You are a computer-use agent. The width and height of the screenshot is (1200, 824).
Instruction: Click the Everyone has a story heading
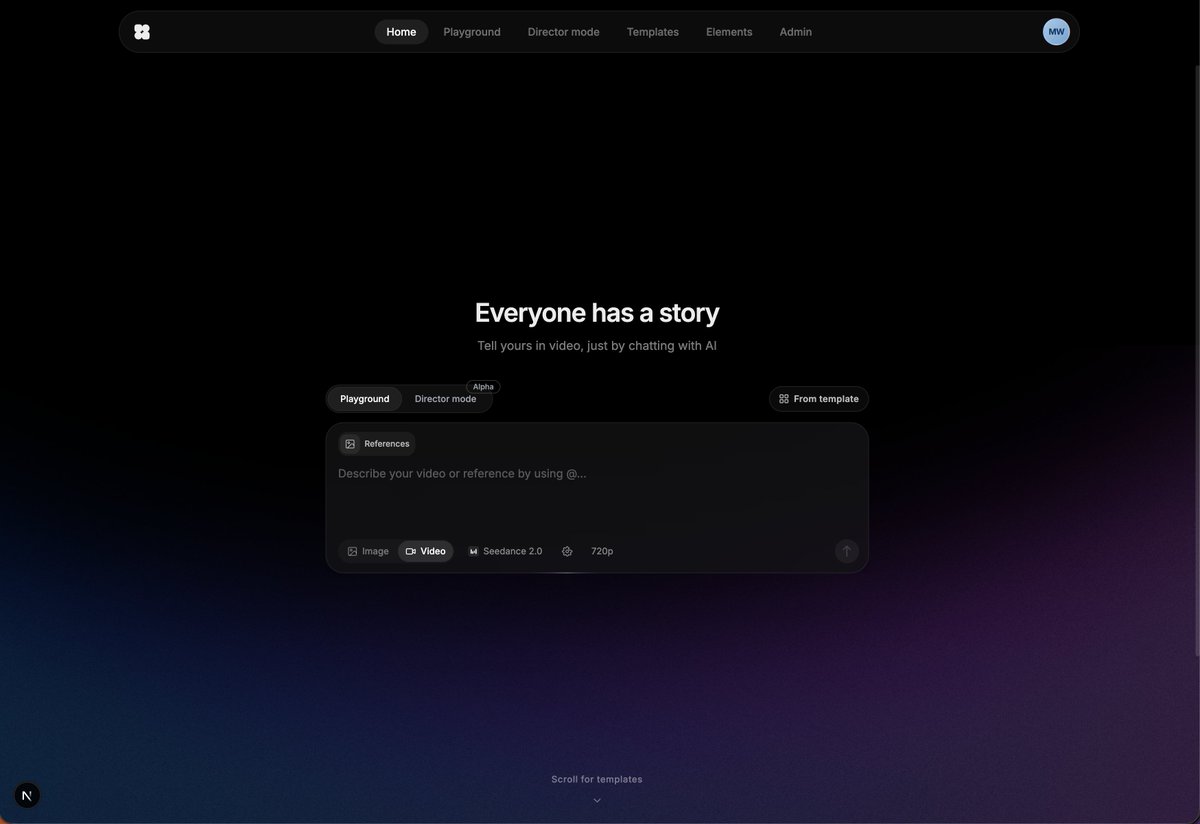pyautogui.click(x=597, y=312)
